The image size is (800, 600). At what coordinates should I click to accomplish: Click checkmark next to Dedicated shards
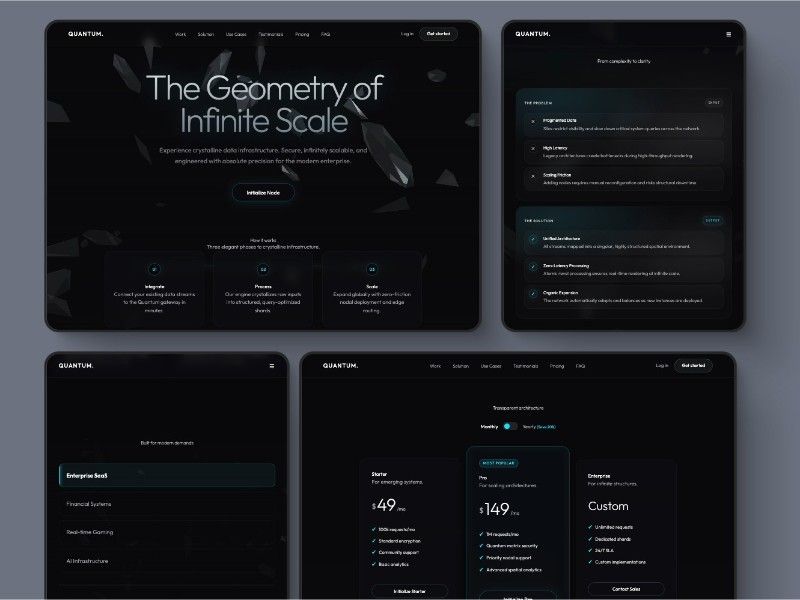(x=590, y=539)
